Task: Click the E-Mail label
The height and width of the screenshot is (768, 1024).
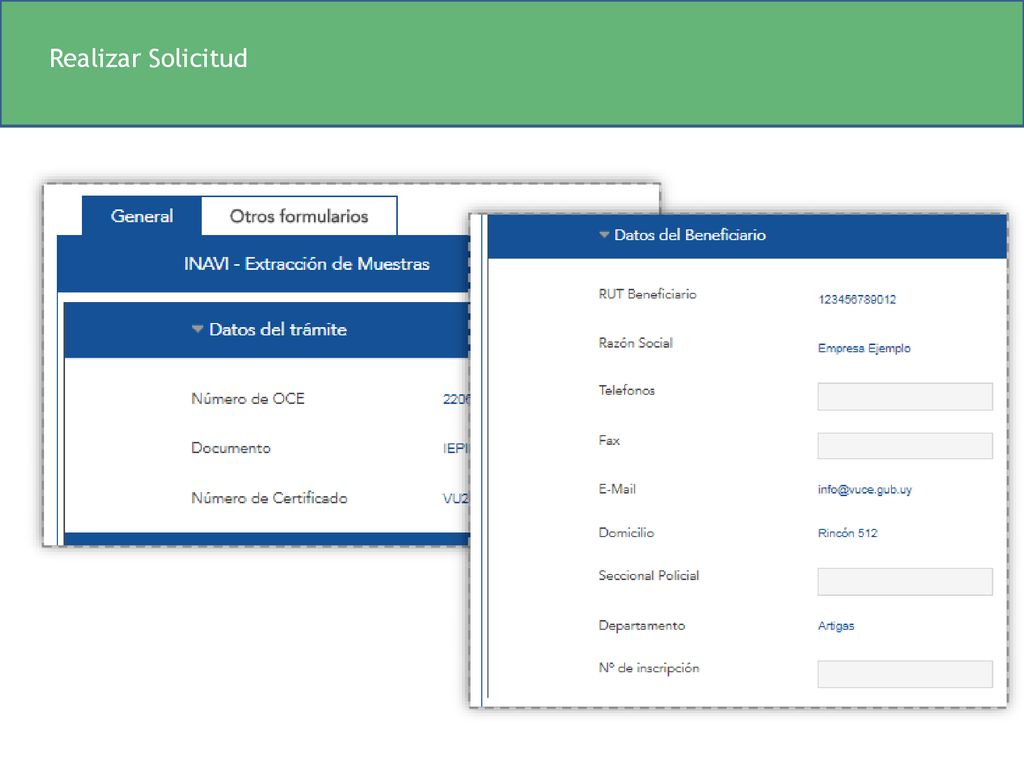Action: pos(617,489)
